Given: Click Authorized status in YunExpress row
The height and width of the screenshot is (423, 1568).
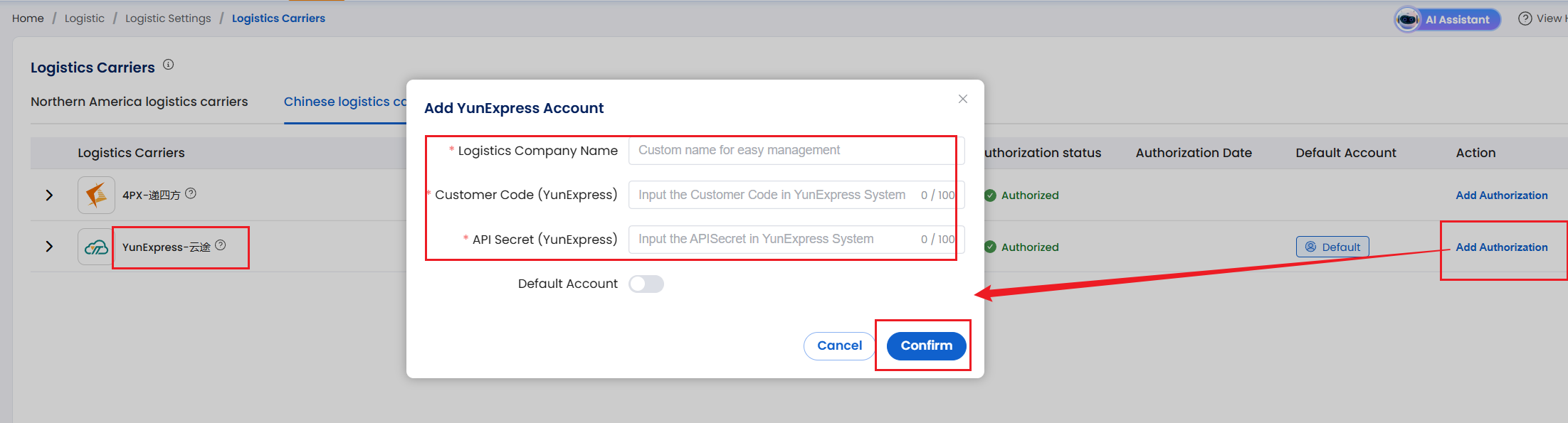Looking at the screenshot, I should click(1029, 247).
